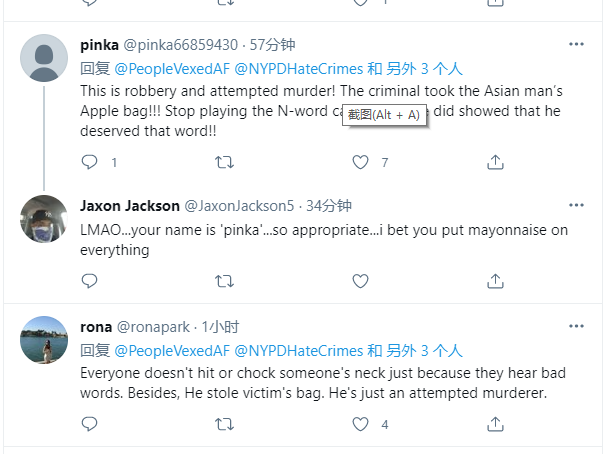The image size is (612, 454).
Task: Open the 57分钟 timestamp on pinka's tweet
Action: pyautogui.click(x=272, y=45)
